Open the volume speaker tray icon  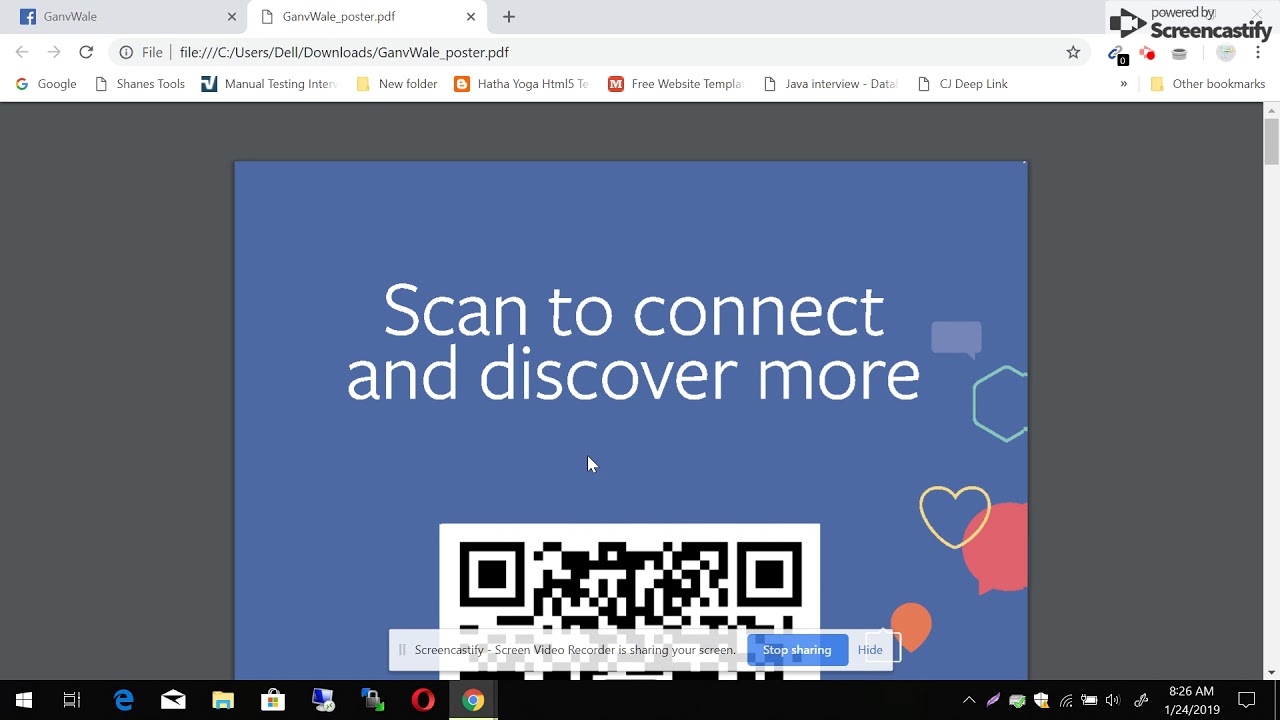tap(1113, 700)
